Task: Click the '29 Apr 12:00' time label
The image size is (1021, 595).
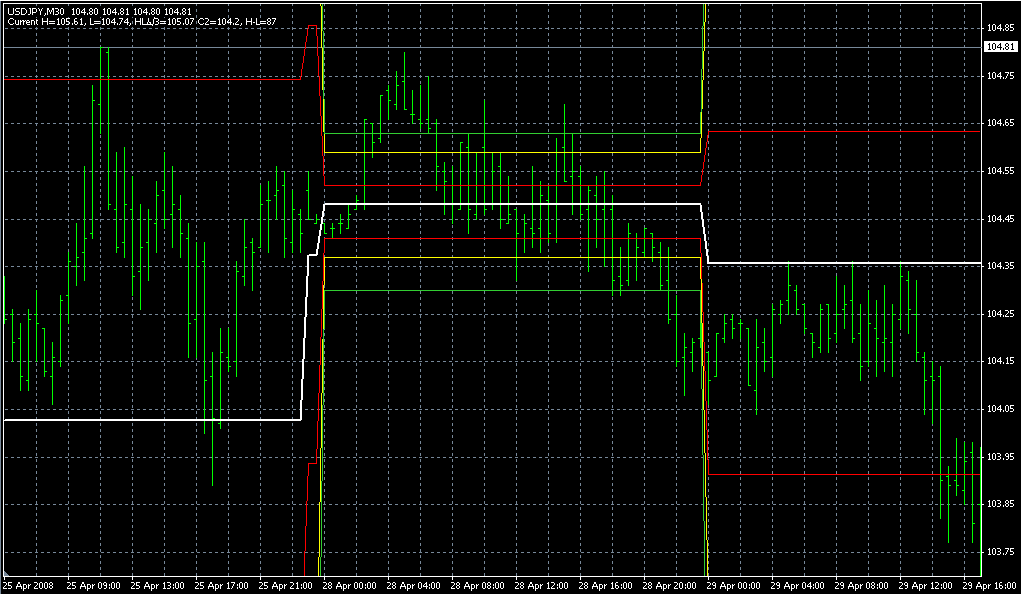Action: tap(927, 586)
